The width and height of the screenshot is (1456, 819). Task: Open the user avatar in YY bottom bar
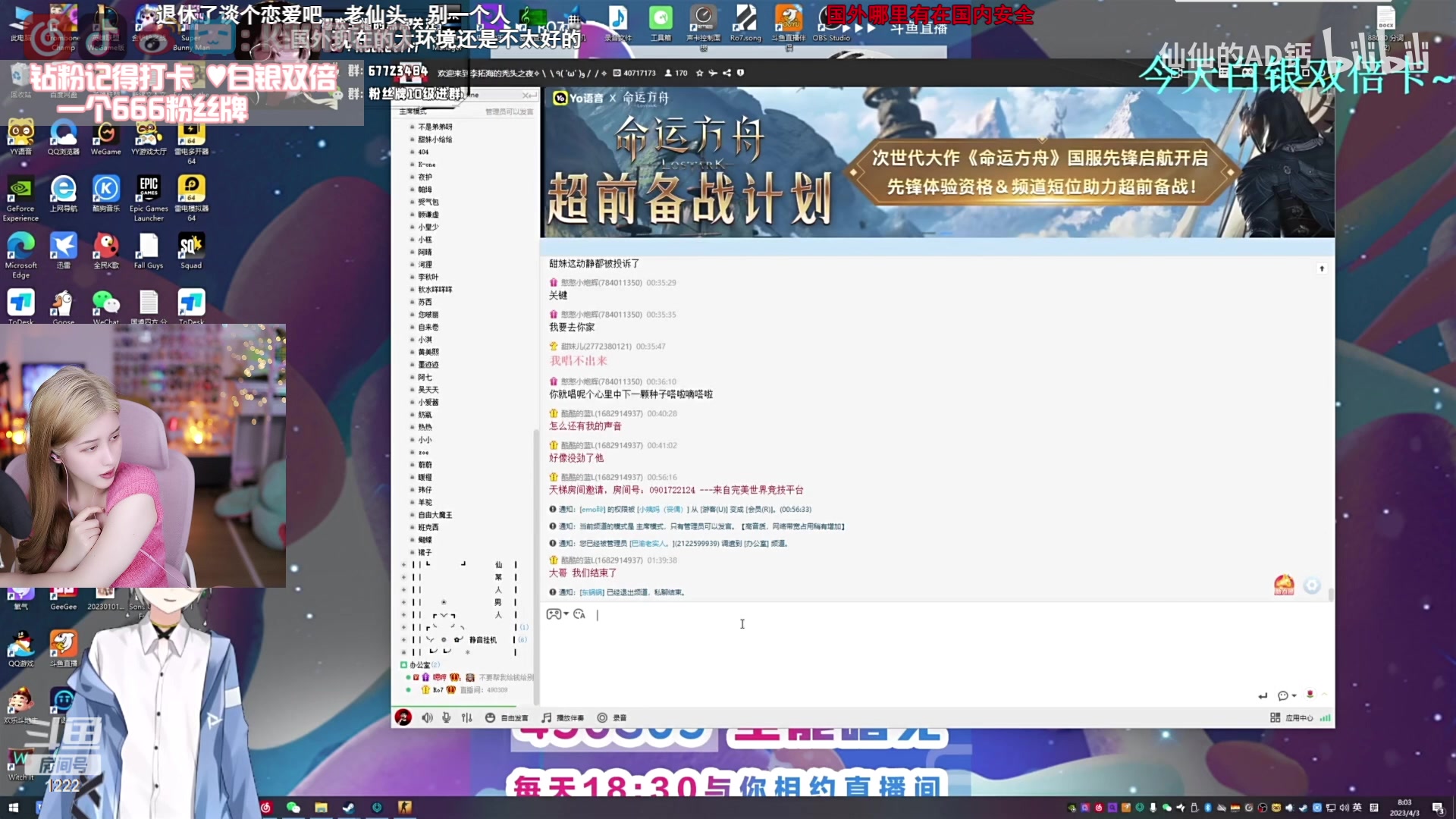click(x=403, y=717)
